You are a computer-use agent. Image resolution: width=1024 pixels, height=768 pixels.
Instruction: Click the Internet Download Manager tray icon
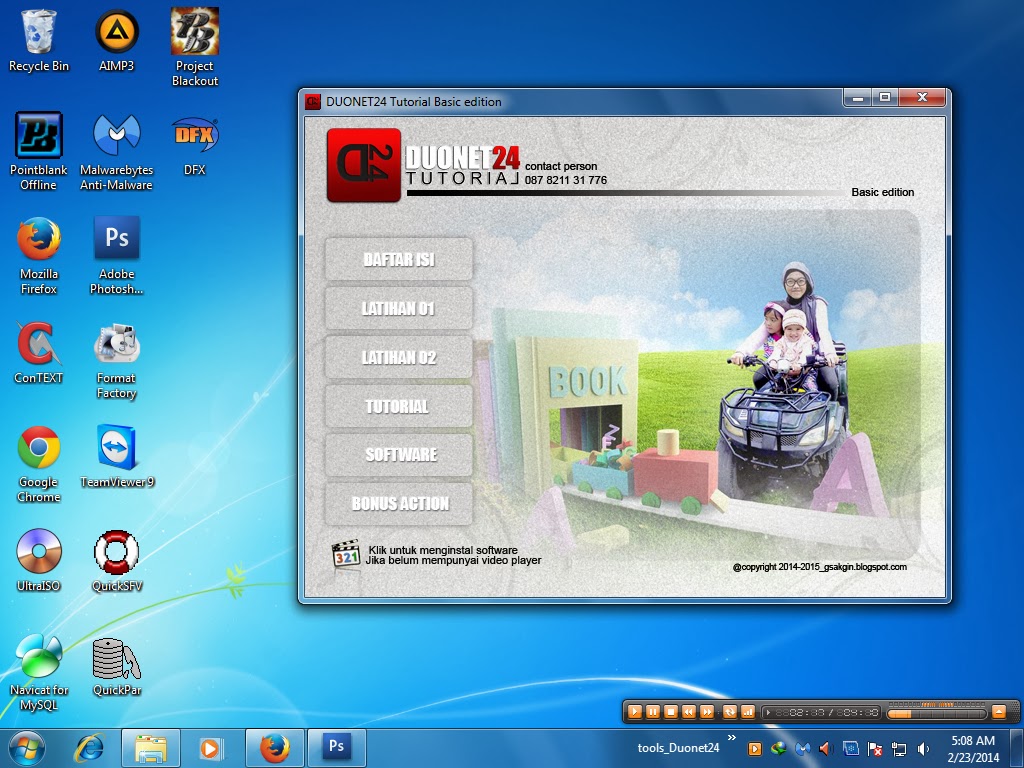coord(778,749)
